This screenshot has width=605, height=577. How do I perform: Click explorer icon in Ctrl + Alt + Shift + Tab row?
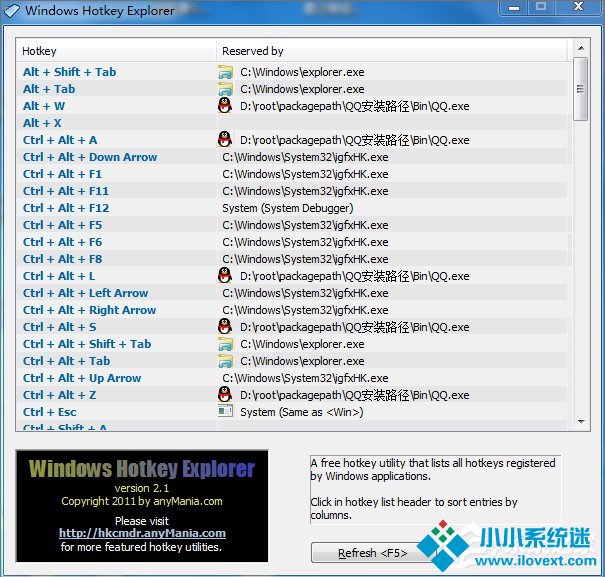click(x=225, y=344)
